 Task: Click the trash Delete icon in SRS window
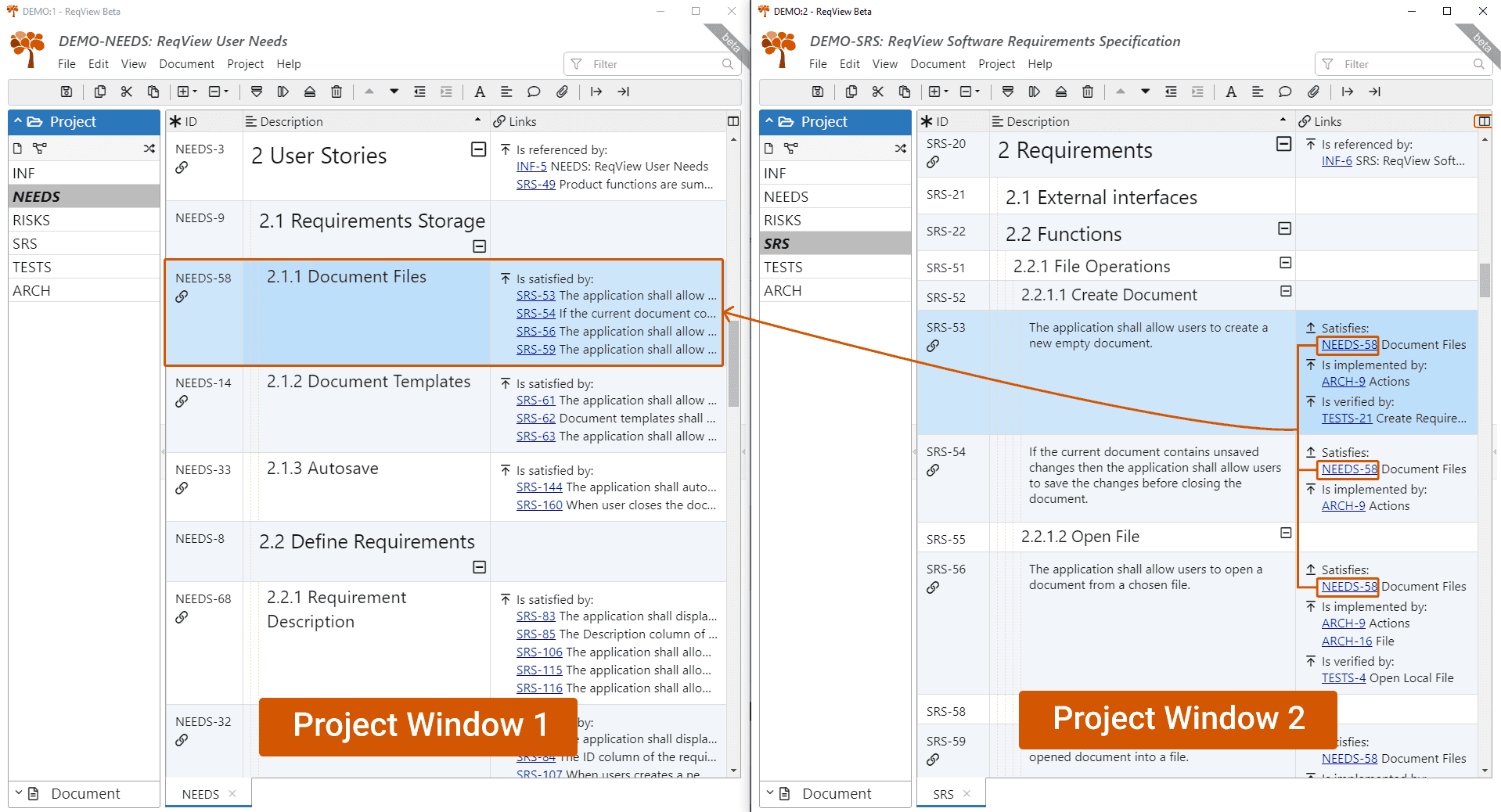coord(1088,92)
